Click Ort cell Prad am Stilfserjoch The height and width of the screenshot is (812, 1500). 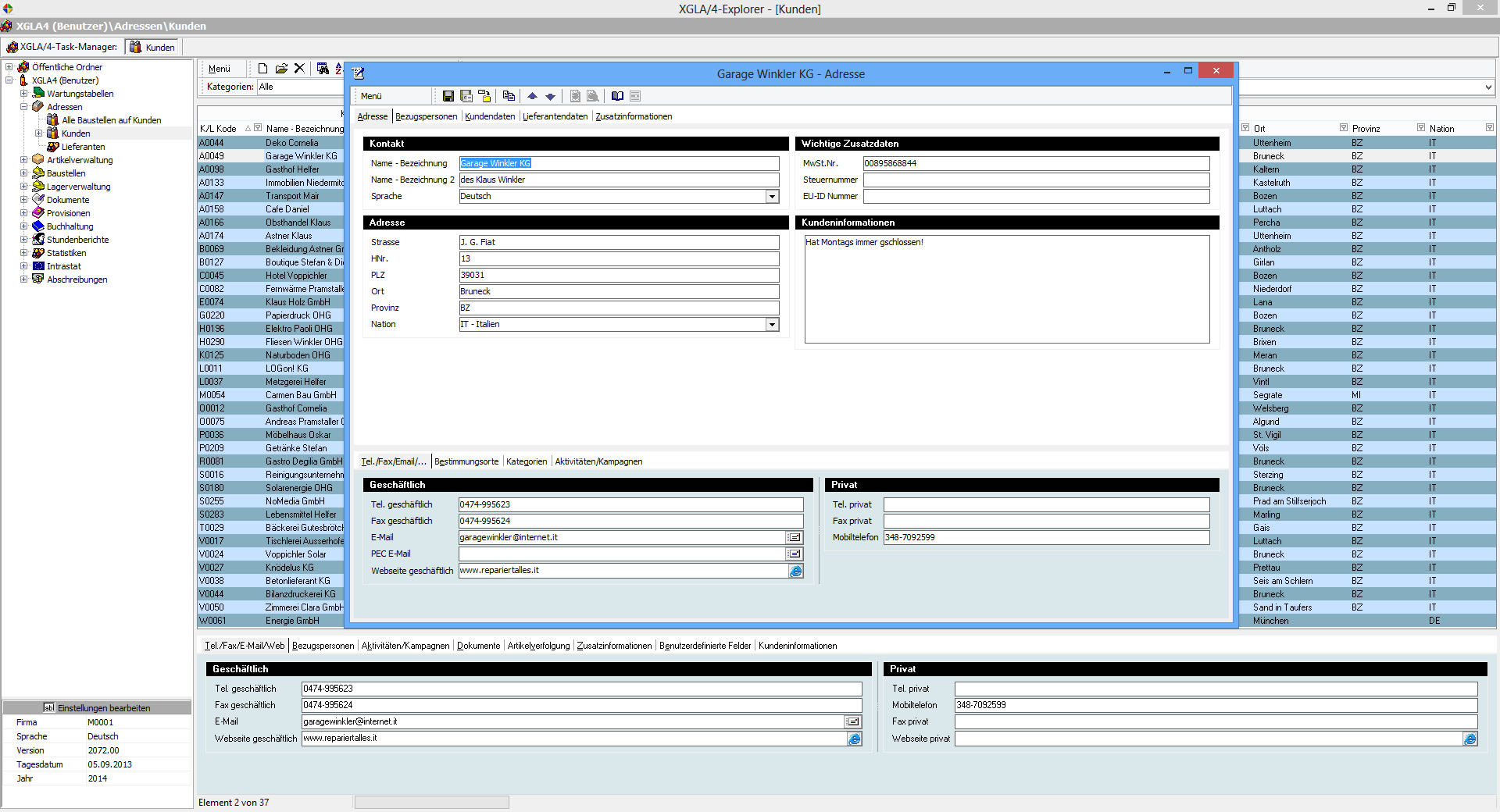[x=1289, y=501]
